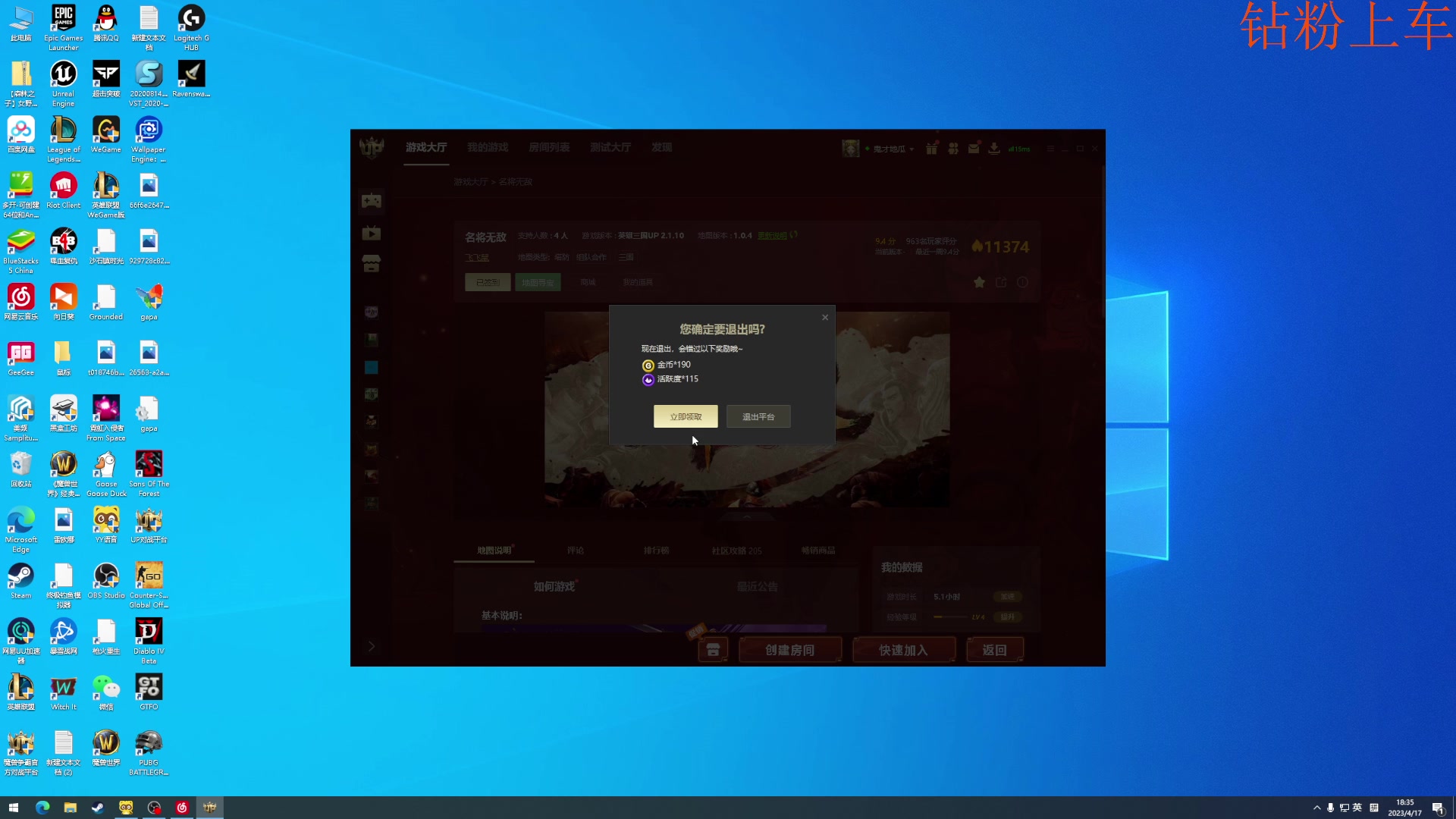Open the Windows notification center
Viewport: 1456px width, 819px height.
coord(1438,808)
